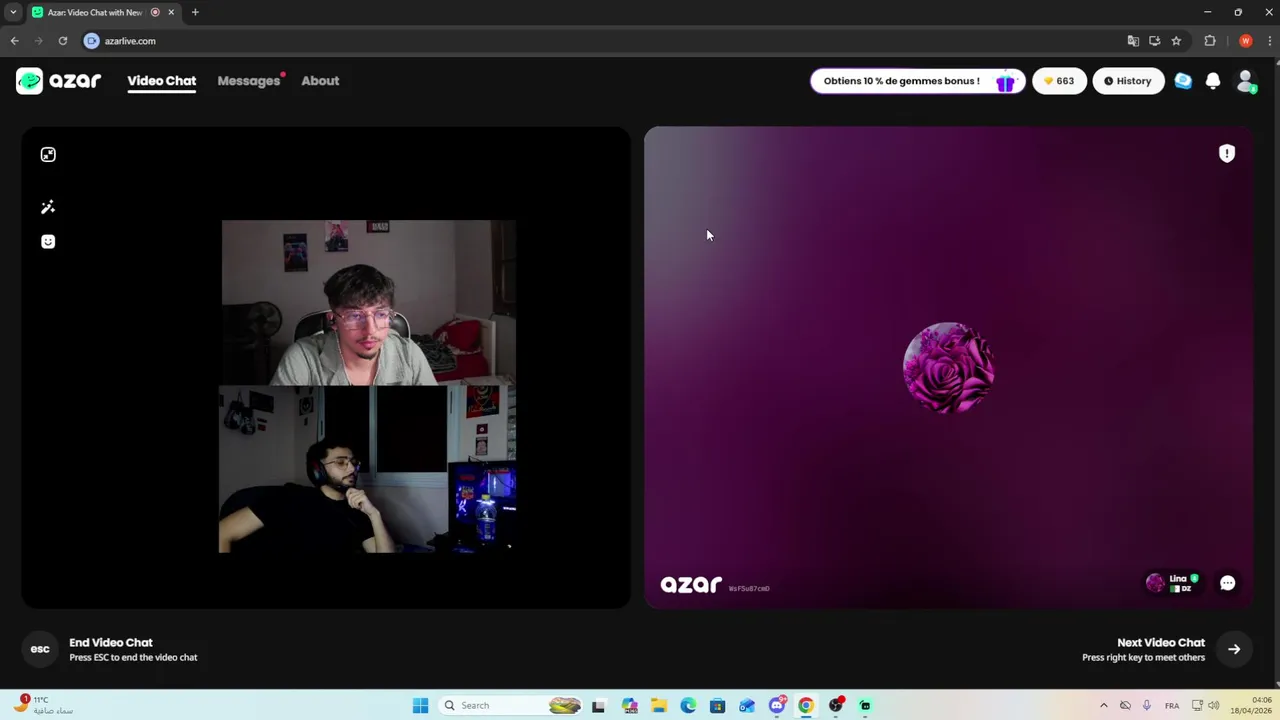Translate this page icon
The image size is (1280, 720).
[x=1133, y=41]
